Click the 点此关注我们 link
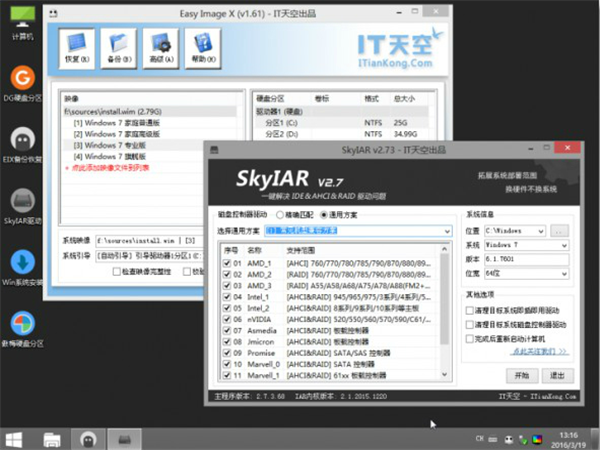The image size is (600, 450). coord(532,352)
